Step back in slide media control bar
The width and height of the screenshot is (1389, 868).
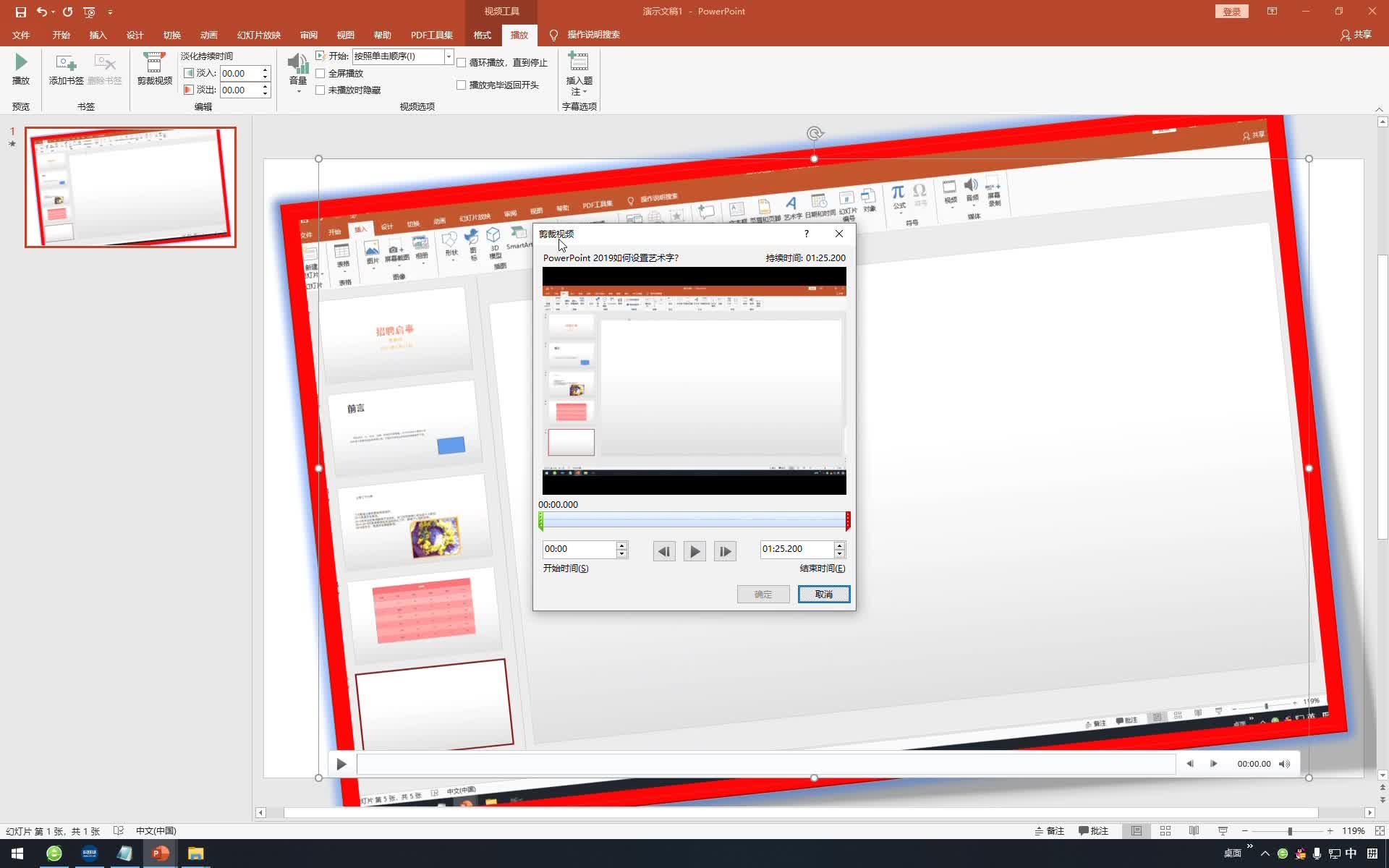pos(1189,764)
